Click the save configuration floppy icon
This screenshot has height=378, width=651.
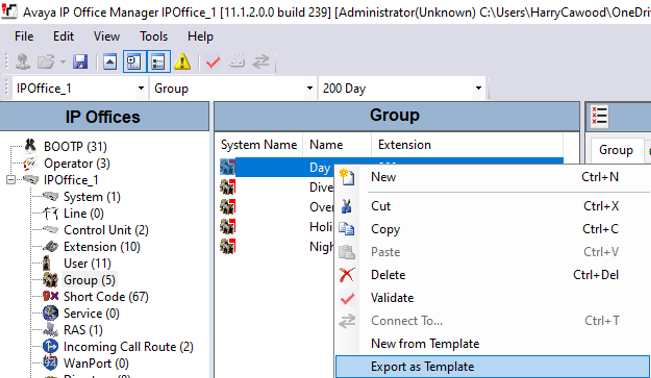[x=80, y=62]
